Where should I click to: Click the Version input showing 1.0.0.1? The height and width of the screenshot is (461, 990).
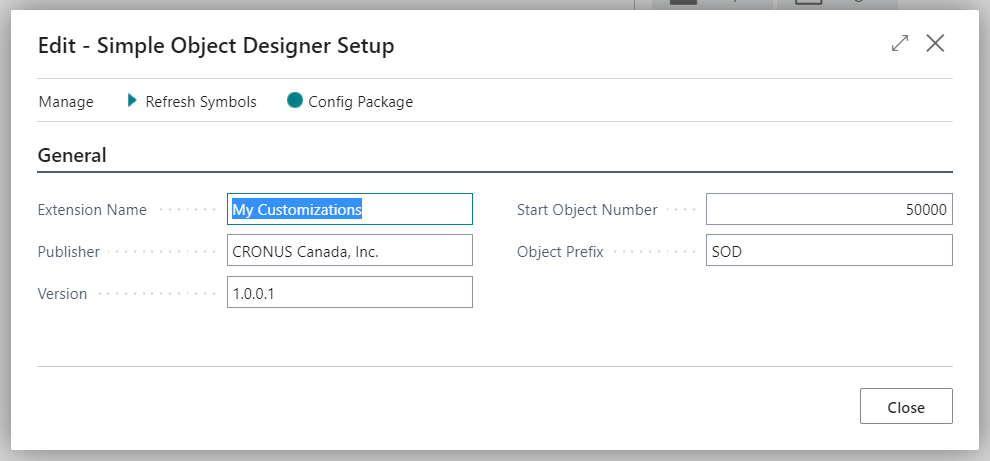pos(350,292)
